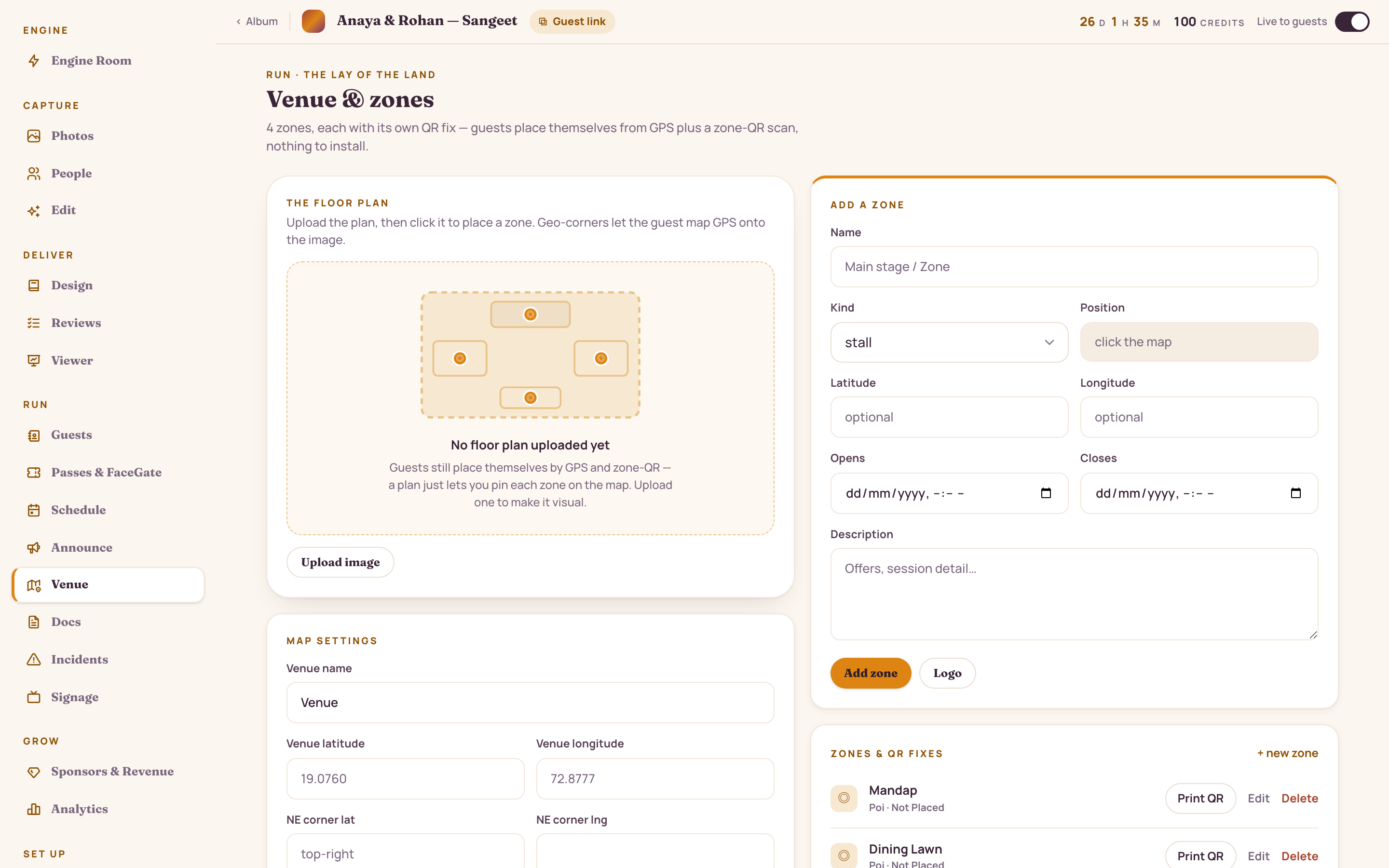
Task: Click the Reviews list icon
Action: tap(34, 323)
